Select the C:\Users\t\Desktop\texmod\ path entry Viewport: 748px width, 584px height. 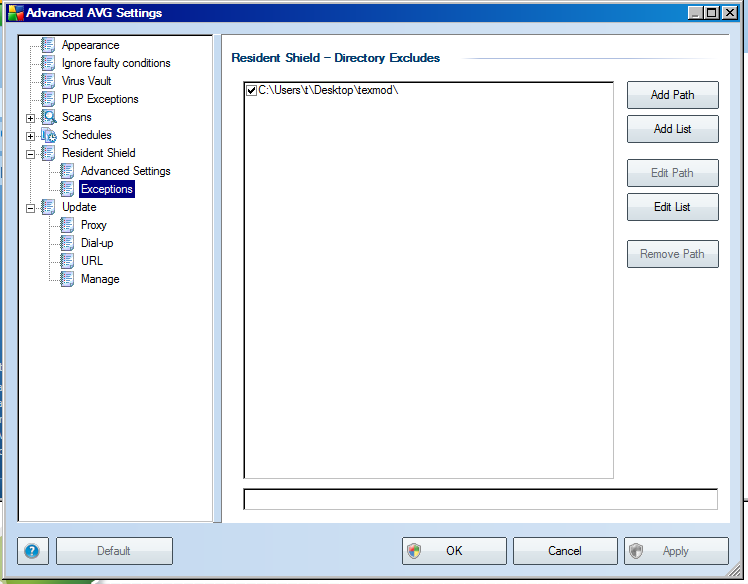(328, 90)
